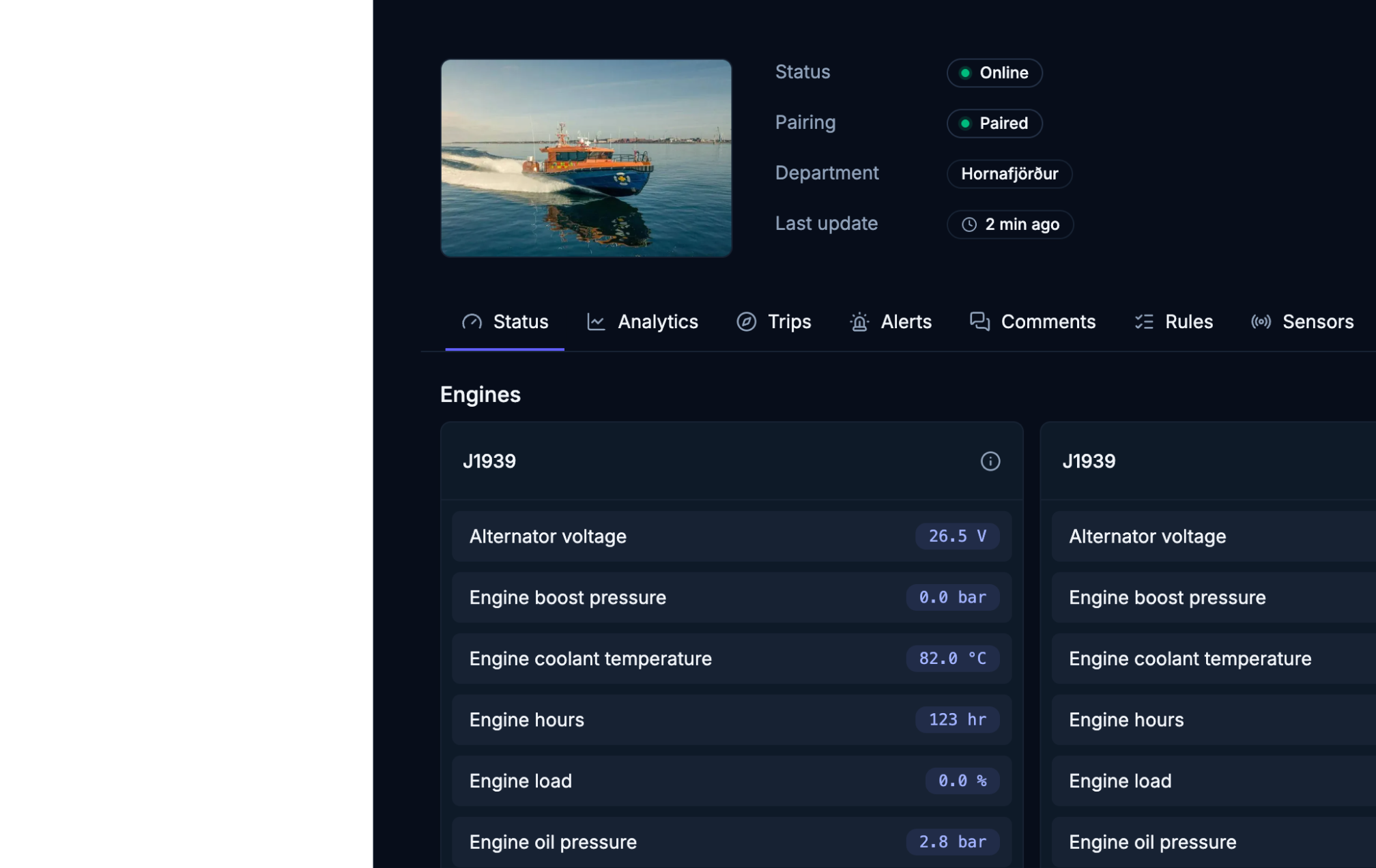Click the Engine hours row
Viewport: 1376px width, 868px height.
tap(731, 719)
